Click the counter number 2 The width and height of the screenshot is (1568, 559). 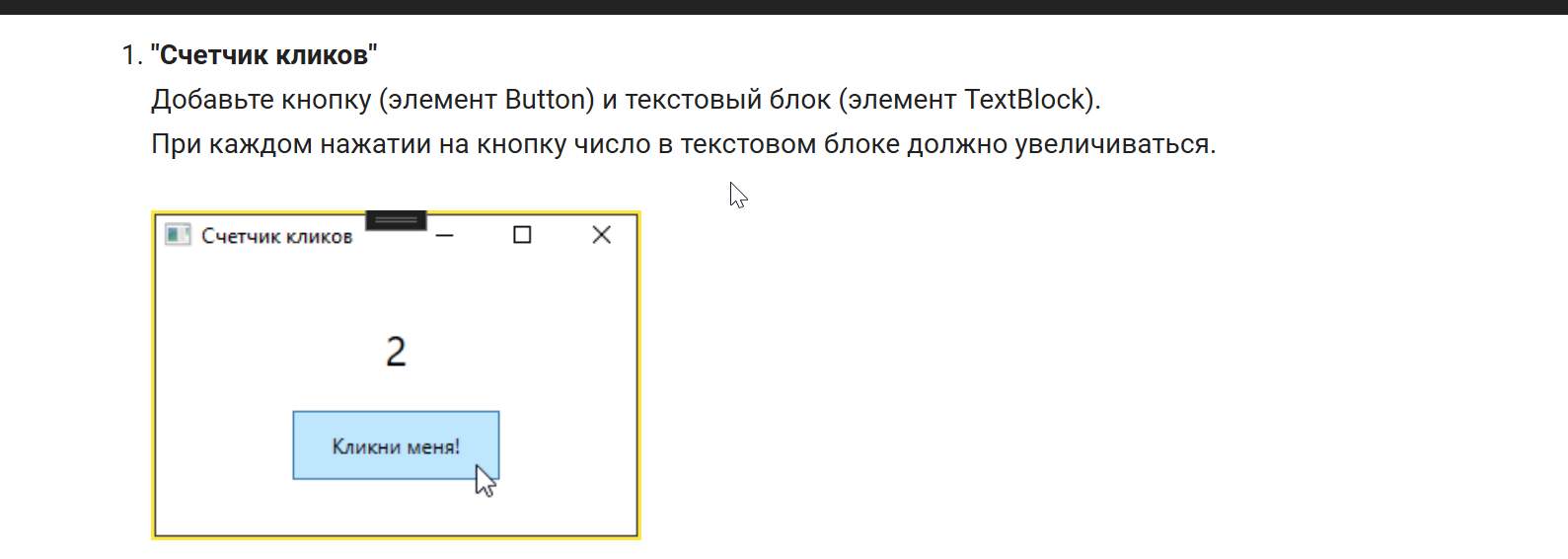396,352
